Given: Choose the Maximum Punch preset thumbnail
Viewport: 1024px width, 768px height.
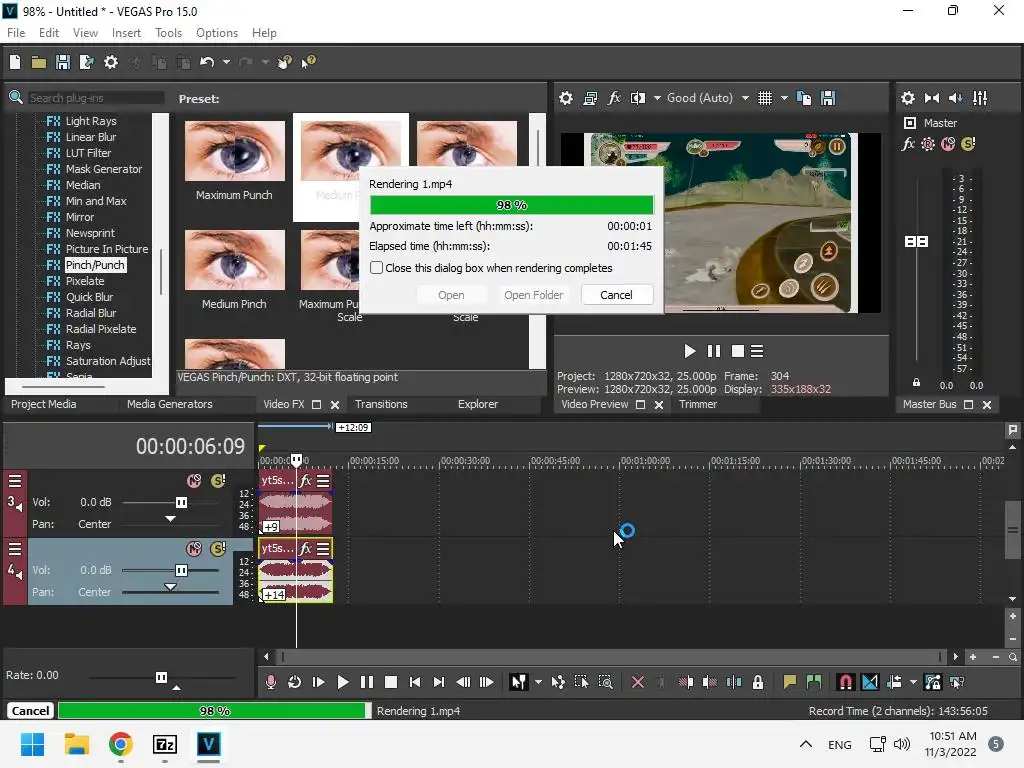Looking at the screenshot, I should click(x=234, y=151).
